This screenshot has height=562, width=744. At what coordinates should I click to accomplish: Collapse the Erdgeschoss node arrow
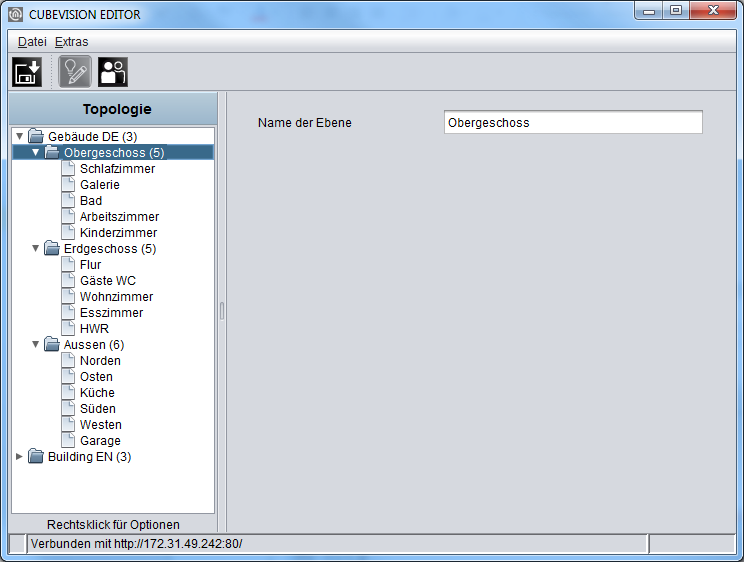tap(36, 248)
